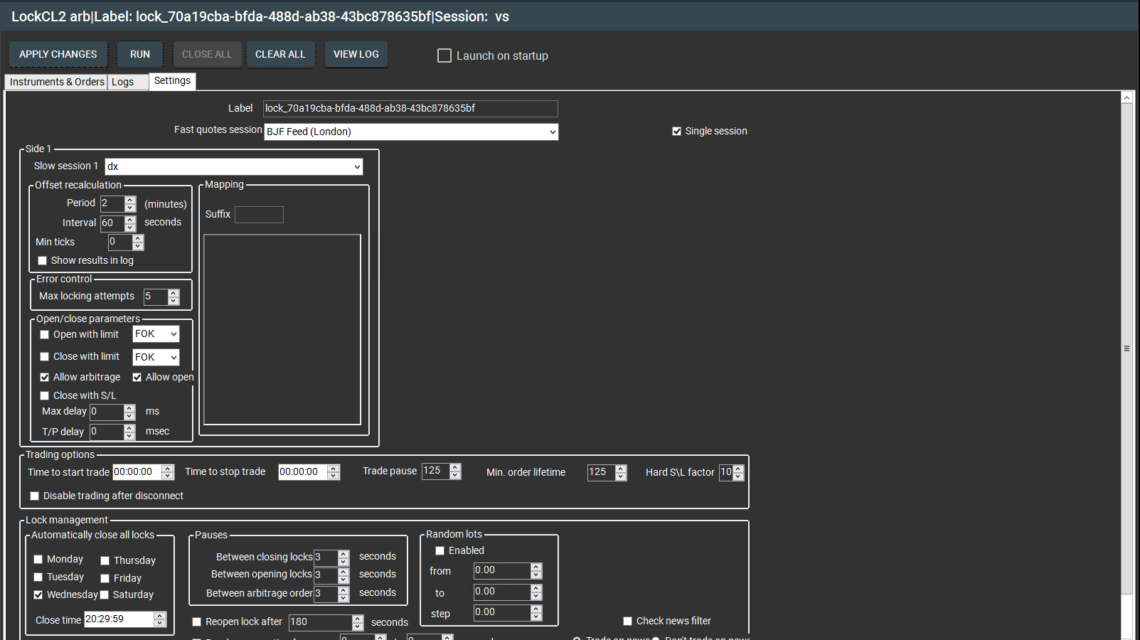Click the Mapping Suffix input field
This screenshot has height=640, width=1140.
point(259,215)
